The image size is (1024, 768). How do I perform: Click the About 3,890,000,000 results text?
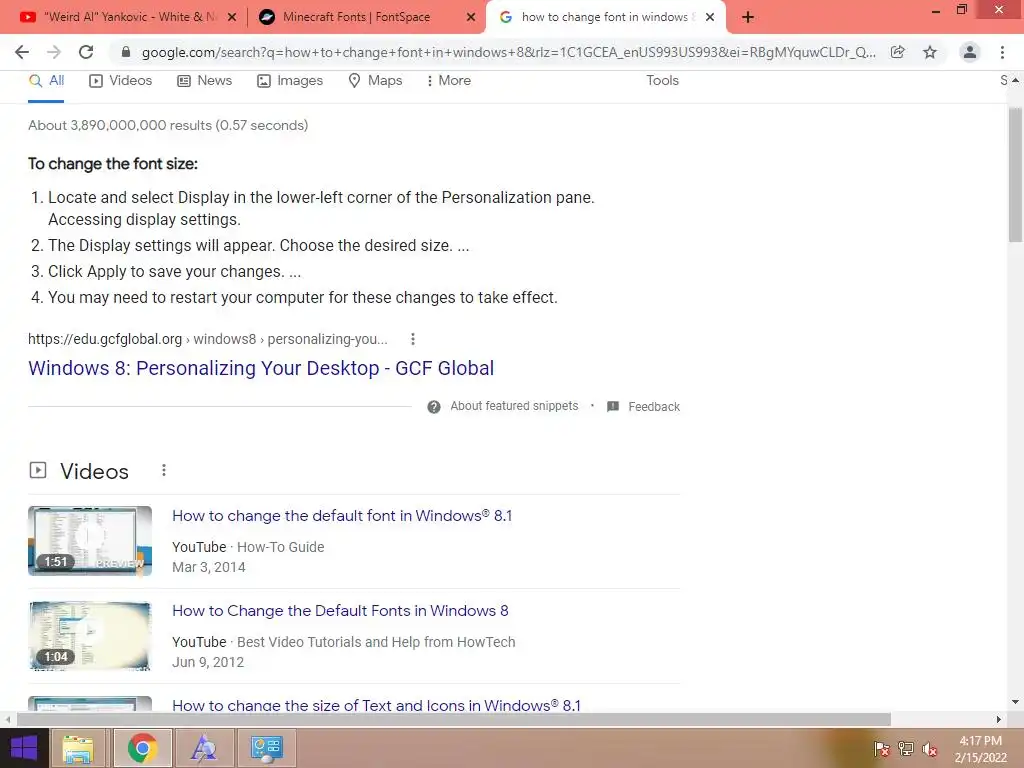coord(168,125)
